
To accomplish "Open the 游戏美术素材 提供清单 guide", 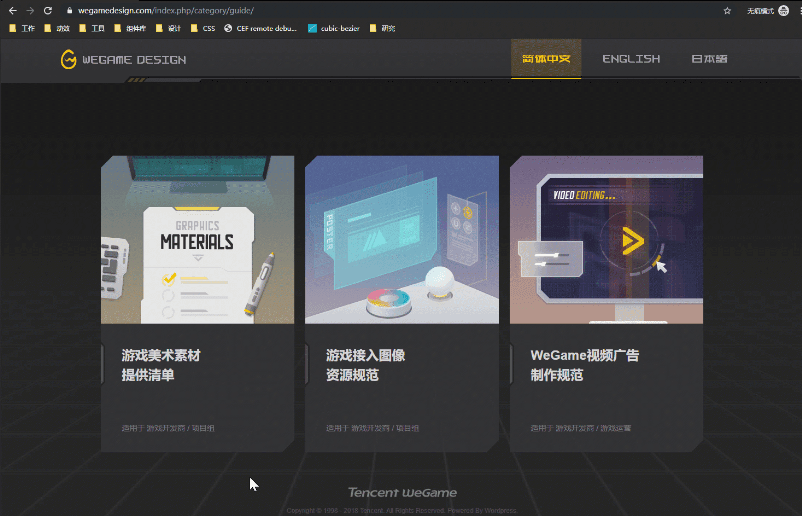I will 161,365.
